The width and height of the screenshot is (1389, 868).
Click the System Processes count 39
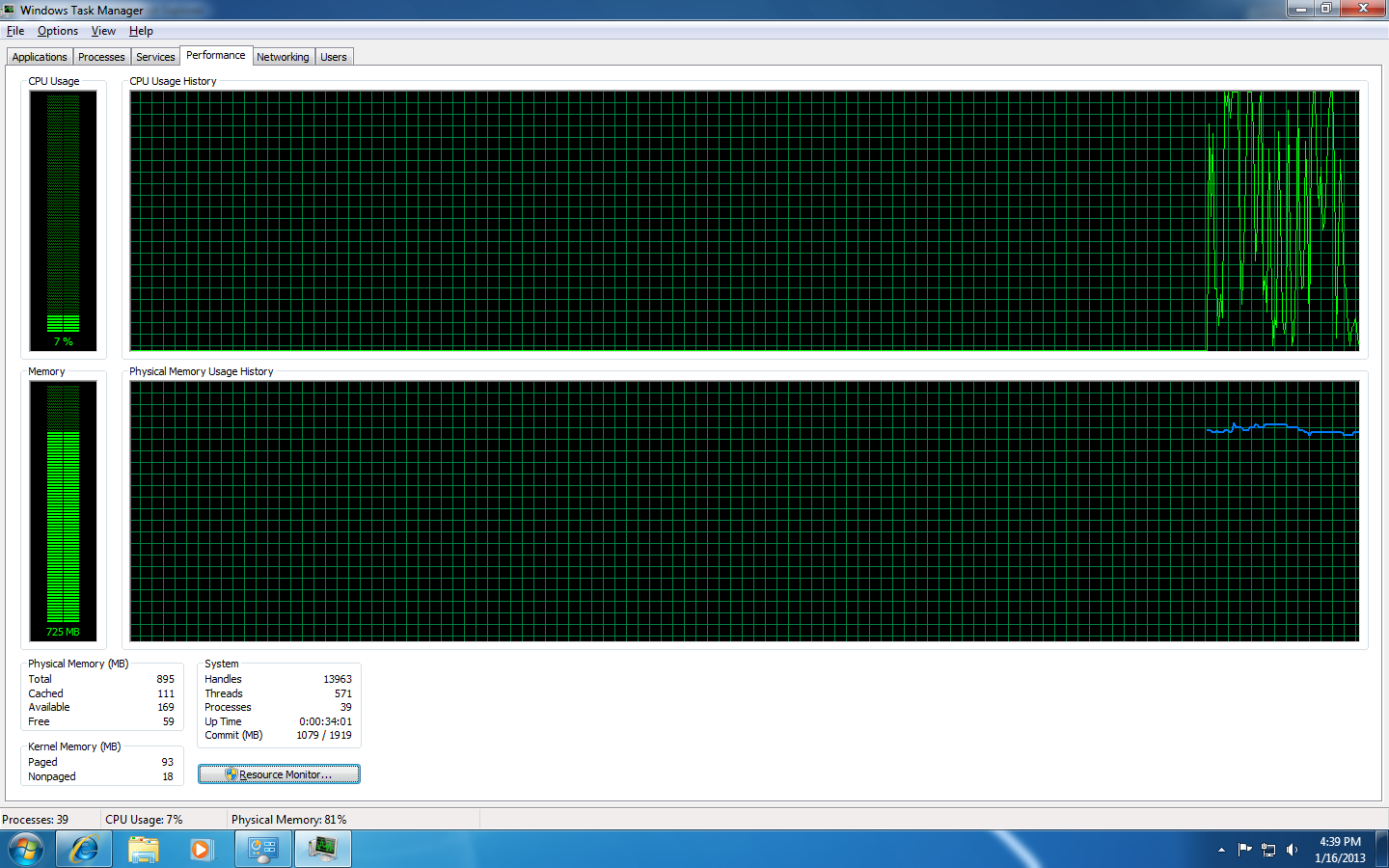pos(346,707)
